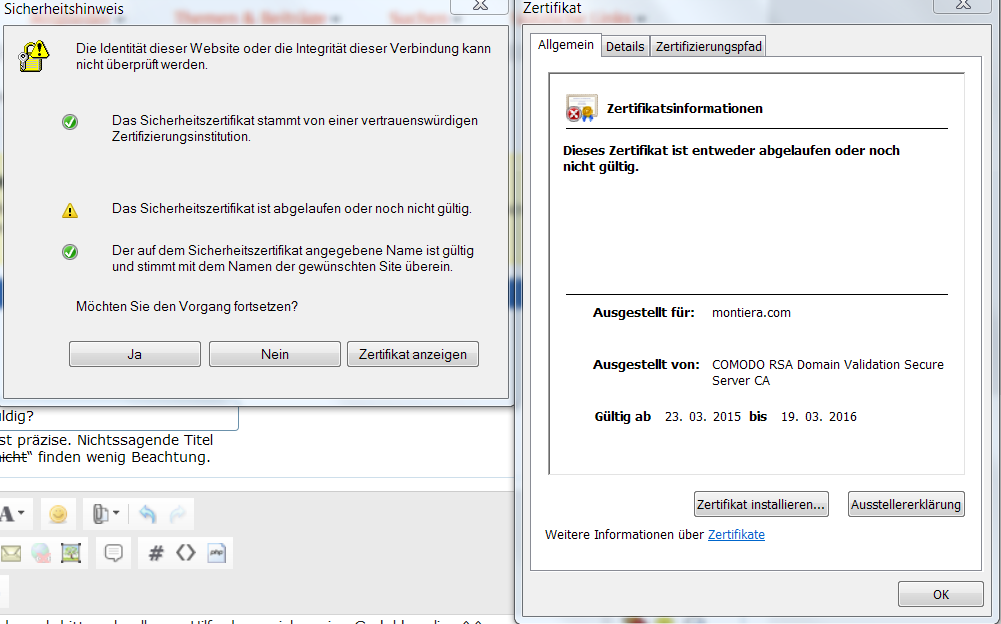Click the yellow warning triangle for expired certificate
This screenshot has height=624, width=1001.
[x=70, y=210]
